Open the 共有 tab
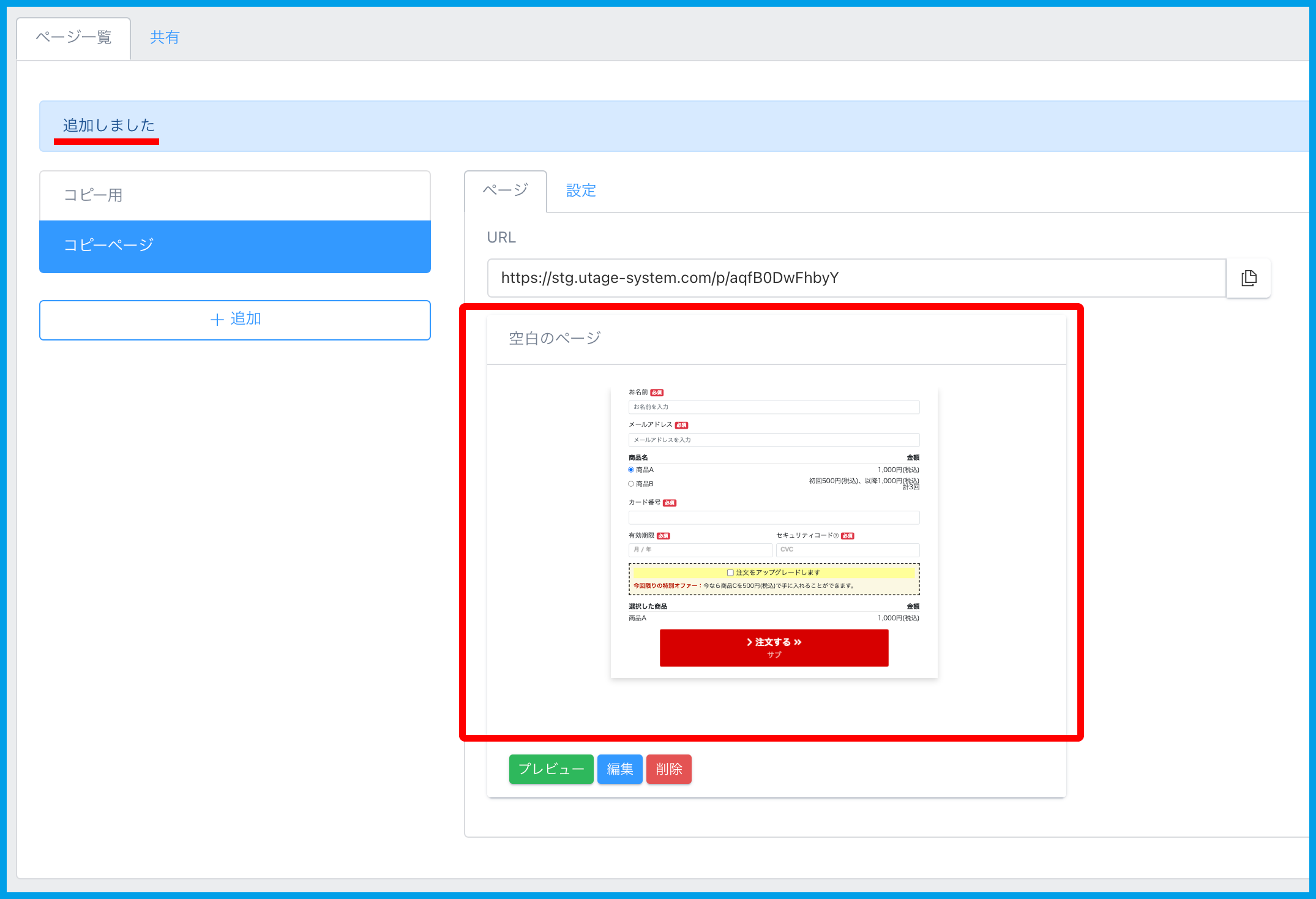 (x=165, y=38)
